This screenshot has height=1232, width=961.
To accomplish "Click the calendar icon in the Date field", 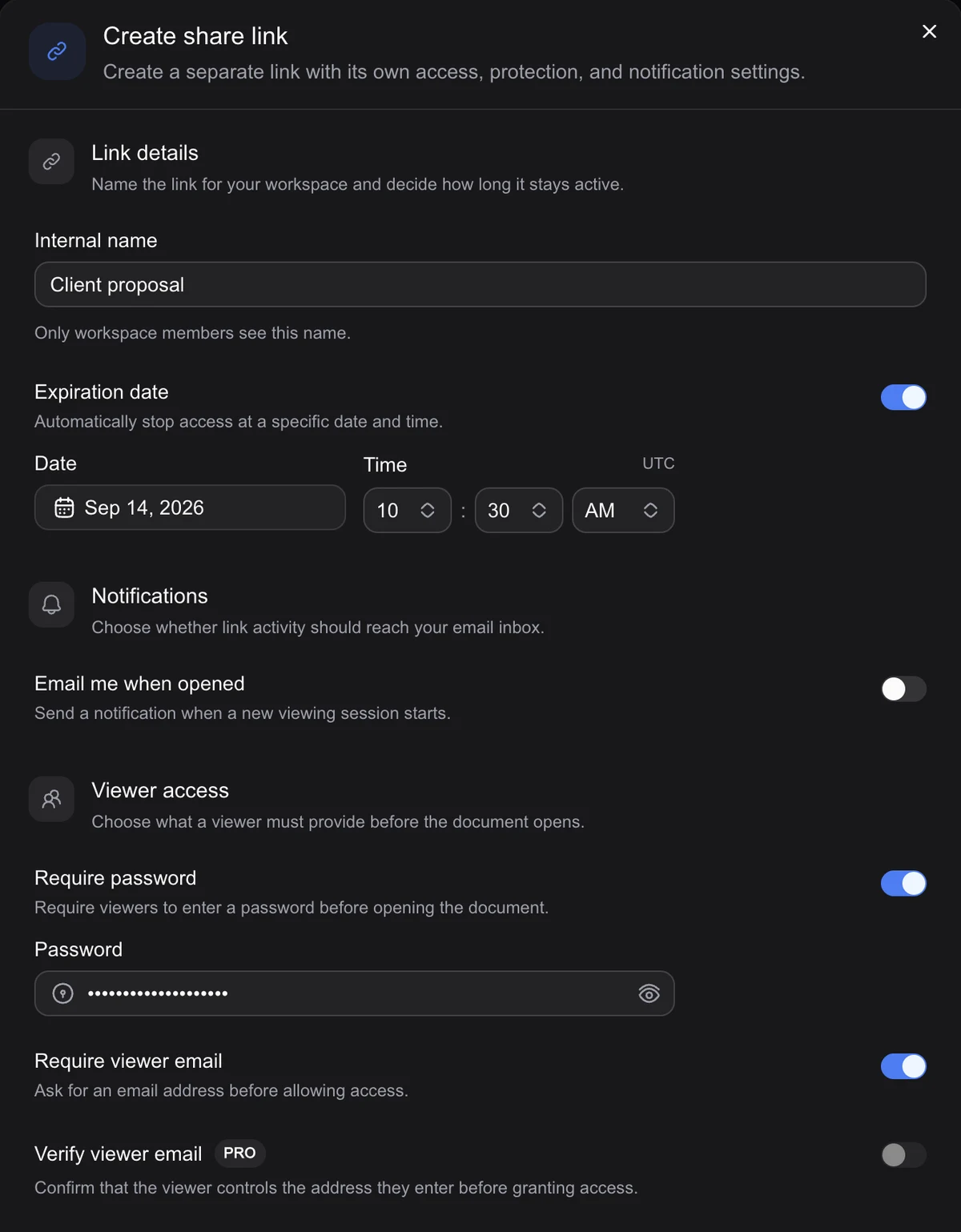I will point(64,508).
